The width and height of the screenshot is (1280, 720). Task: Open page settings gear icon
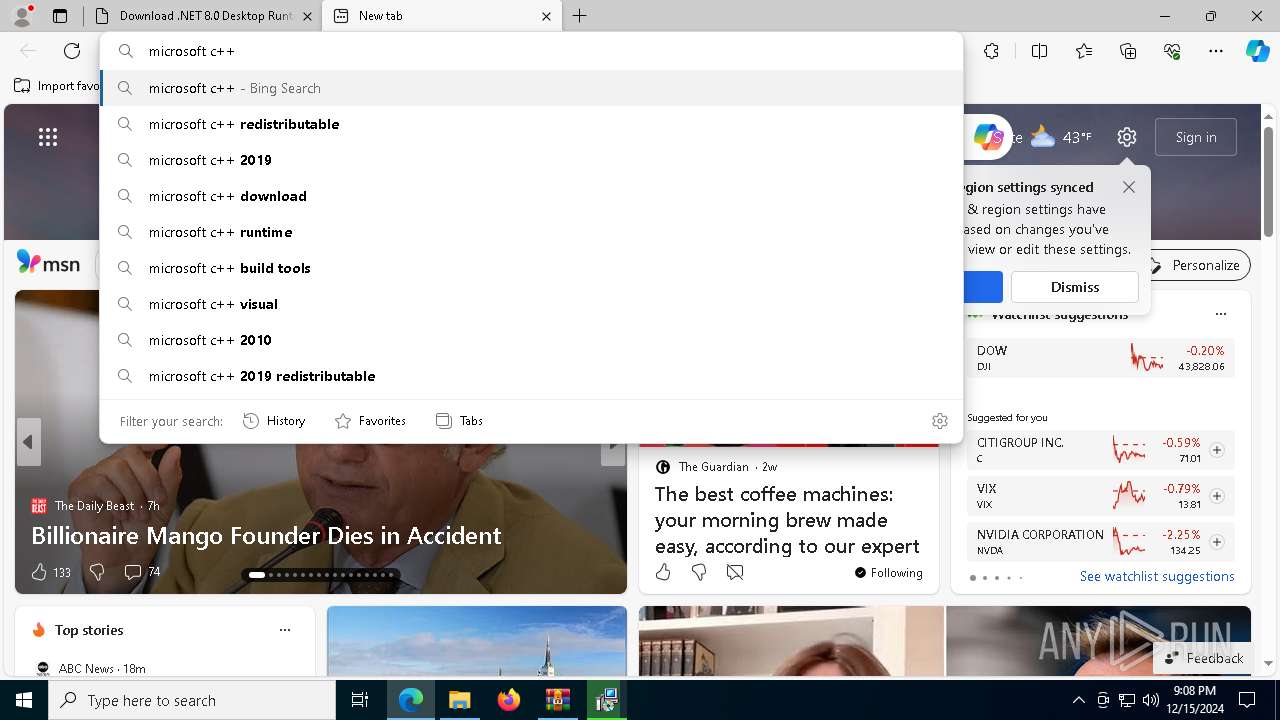point(1127,137)
